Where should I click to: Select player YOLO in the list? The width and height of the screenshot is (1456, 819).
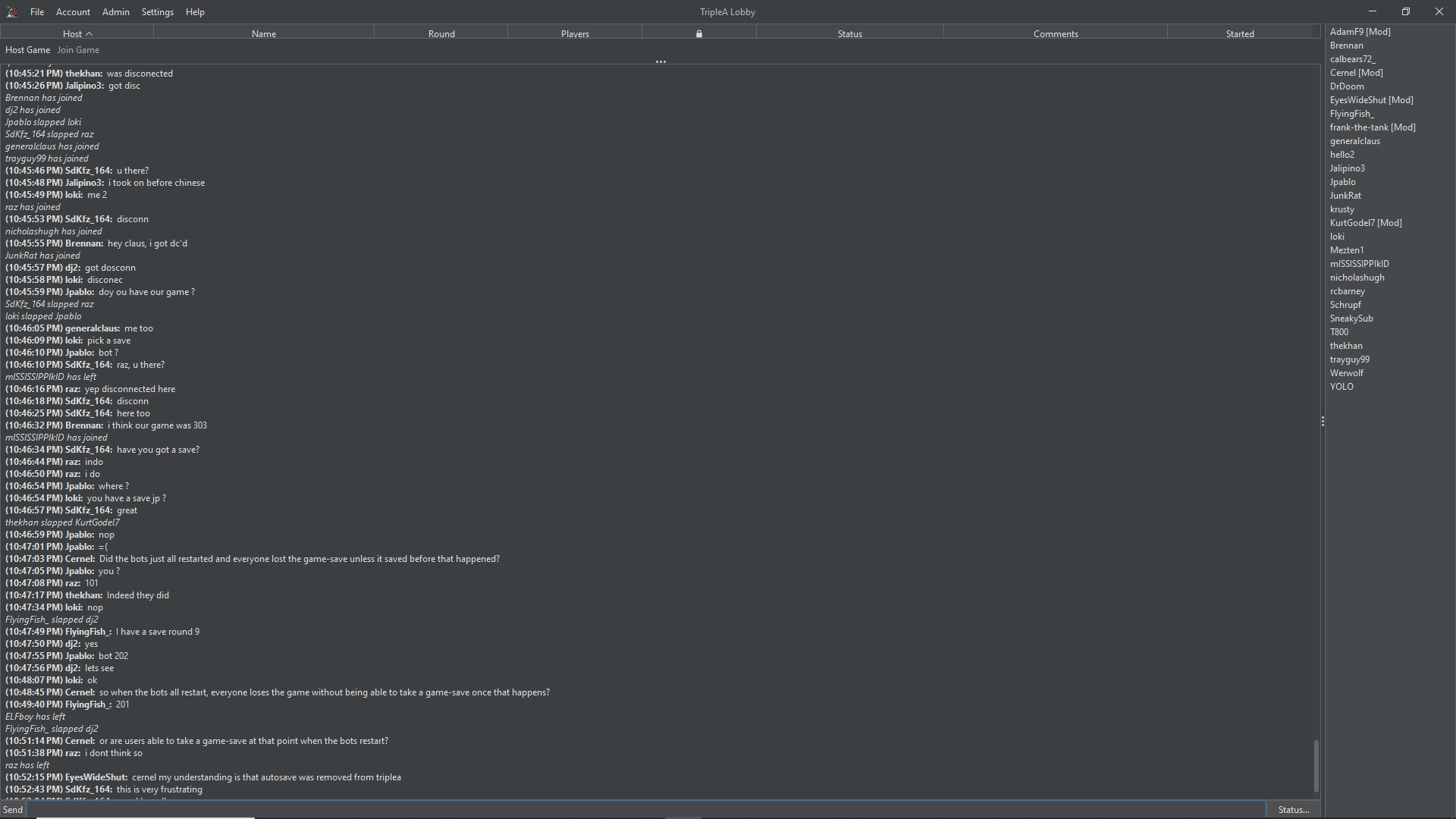(1341, 387)
